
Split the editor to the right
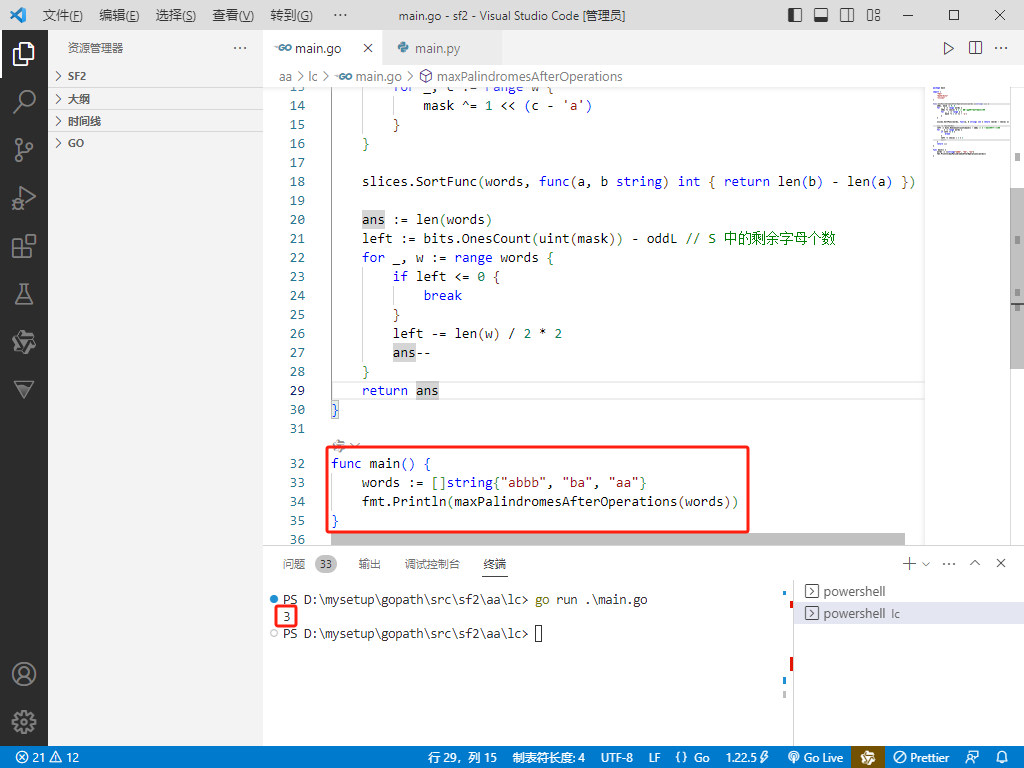pyautogui.click(x=975, y=48)
